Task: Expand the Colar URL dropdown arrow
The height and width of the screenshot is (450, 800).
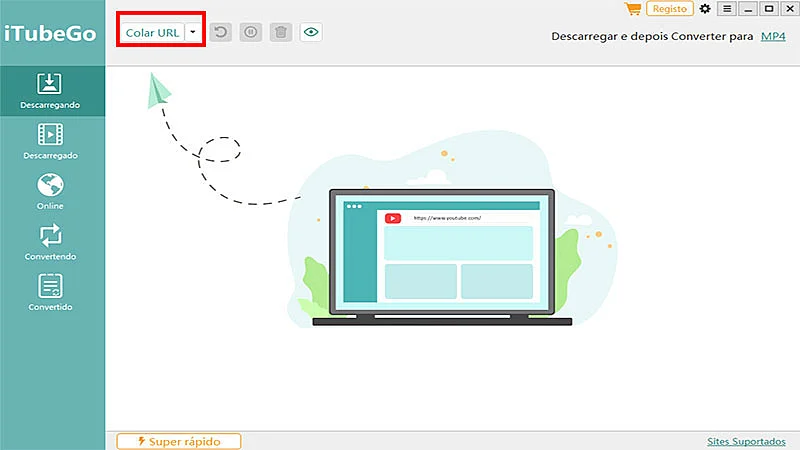Action: point(193,32)
